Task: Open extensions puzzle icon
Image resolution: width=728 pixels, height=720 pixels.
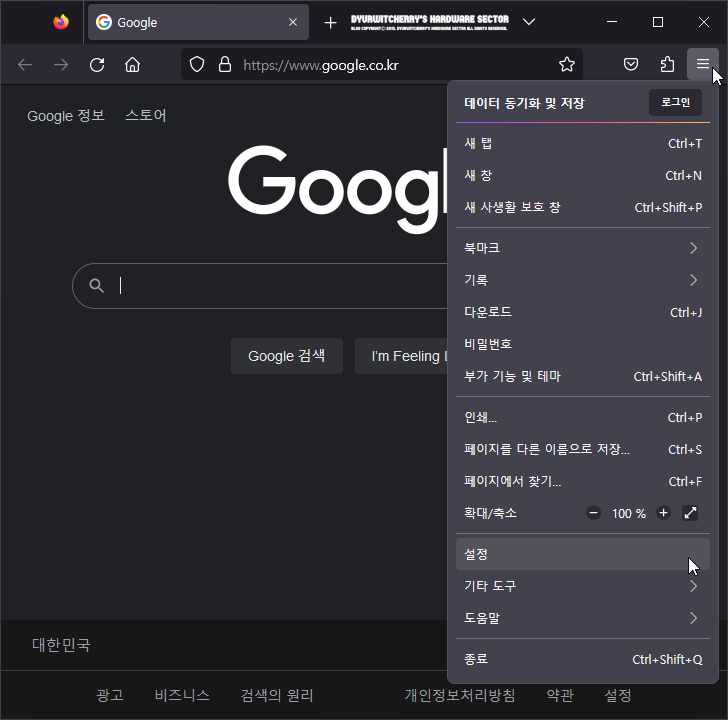Action: (667, 65)
